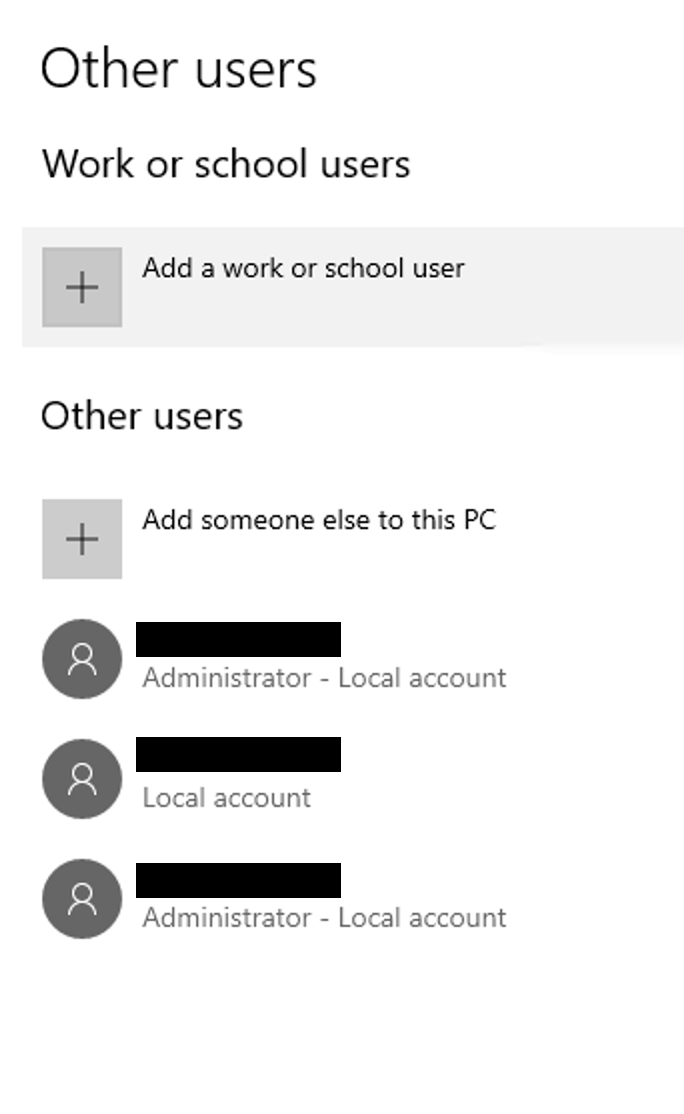Select the last Administrator user's avatar icon

[82, 899]
